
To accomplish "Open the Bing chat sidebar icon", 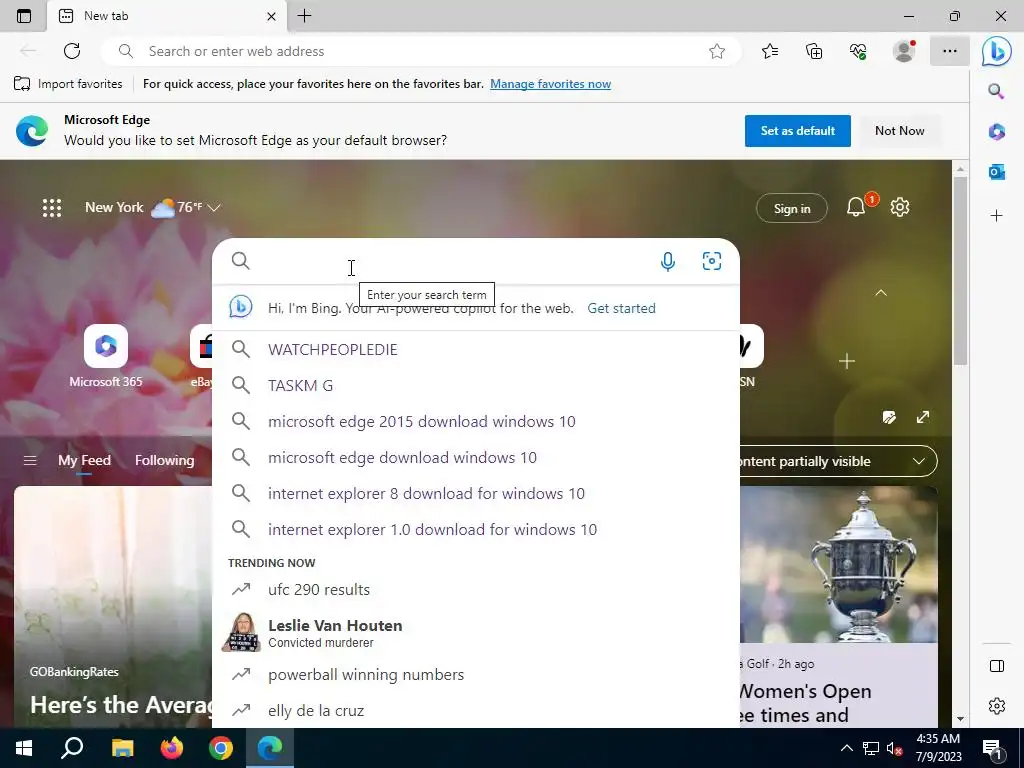I will 997,51.
